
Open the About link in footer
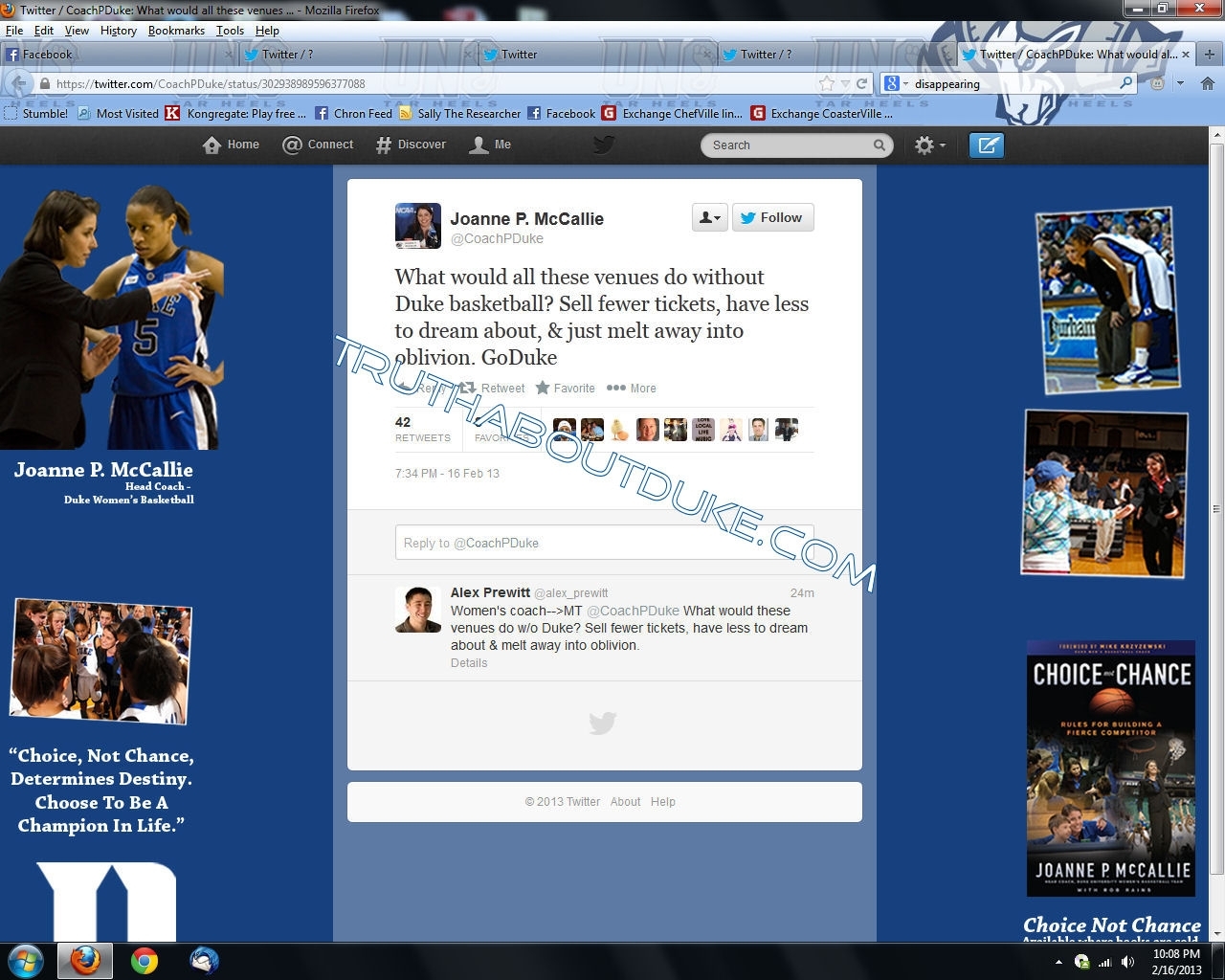[x=626, y=802]
